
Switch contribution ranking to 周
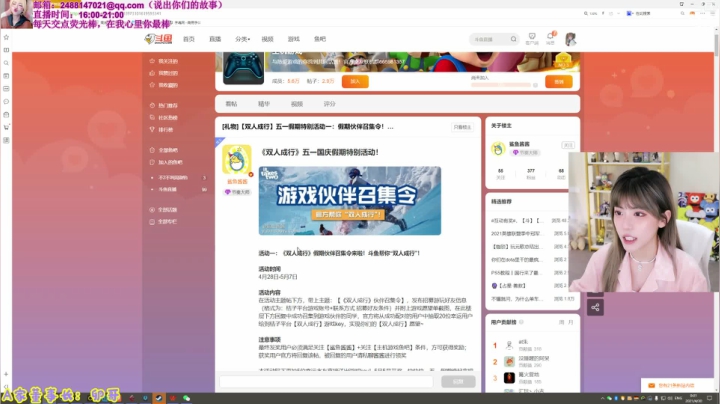(x=561, y=322)
